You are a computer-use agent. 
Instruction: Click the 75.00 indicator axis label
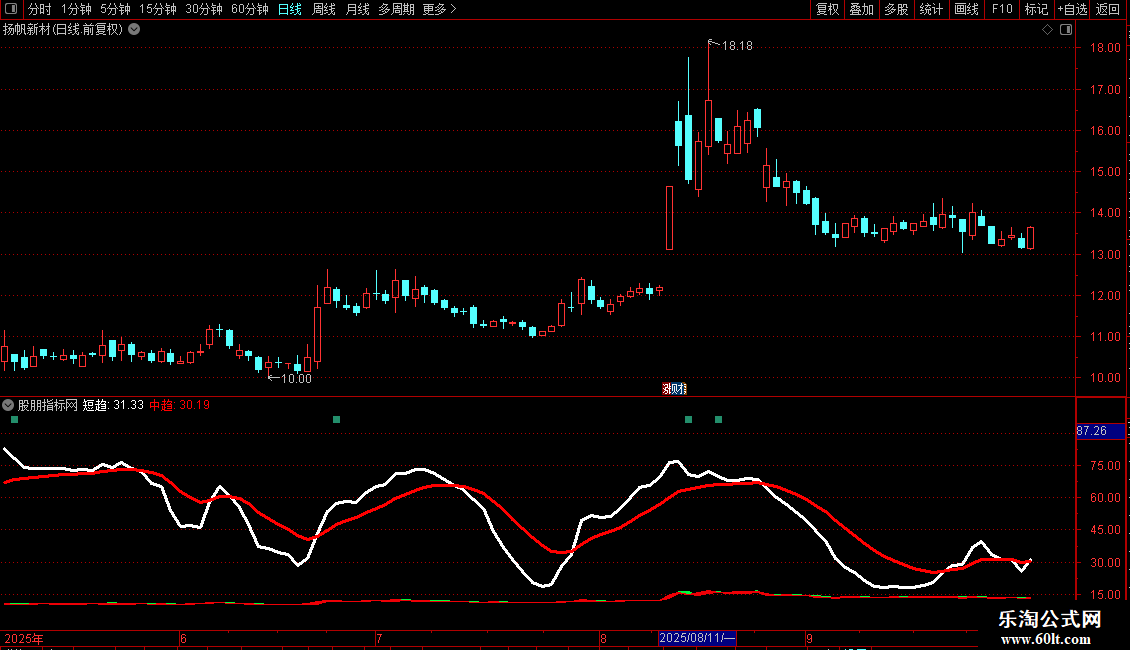point(1105,466)
